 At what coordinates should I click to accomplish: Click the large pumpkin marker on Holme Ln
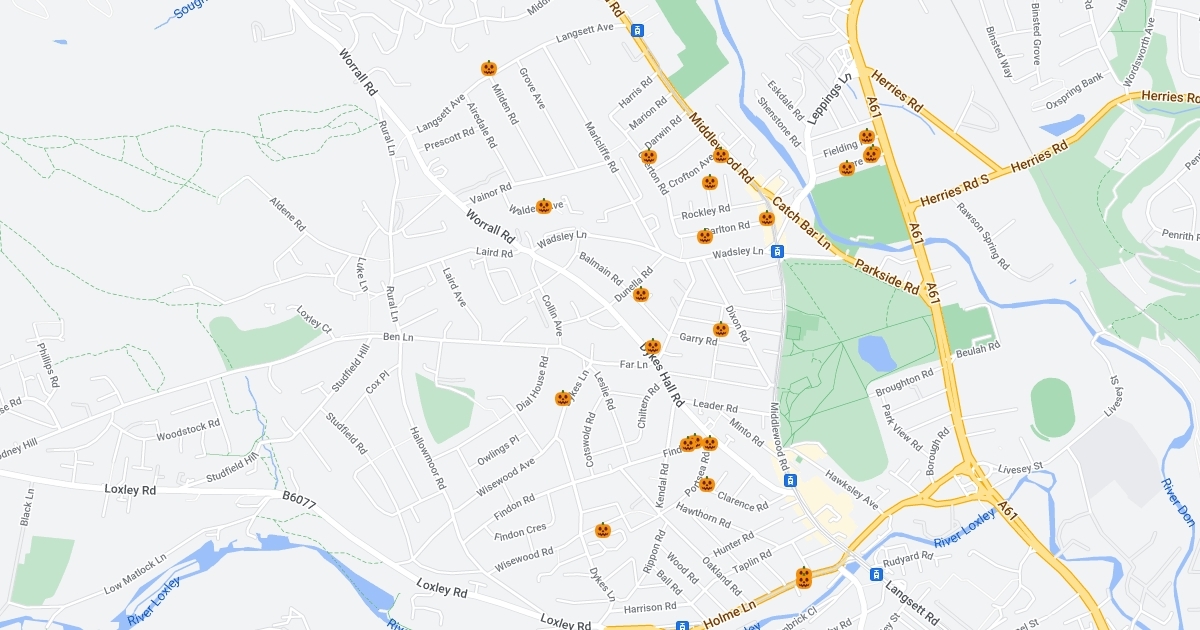click(x=804, y=578)
